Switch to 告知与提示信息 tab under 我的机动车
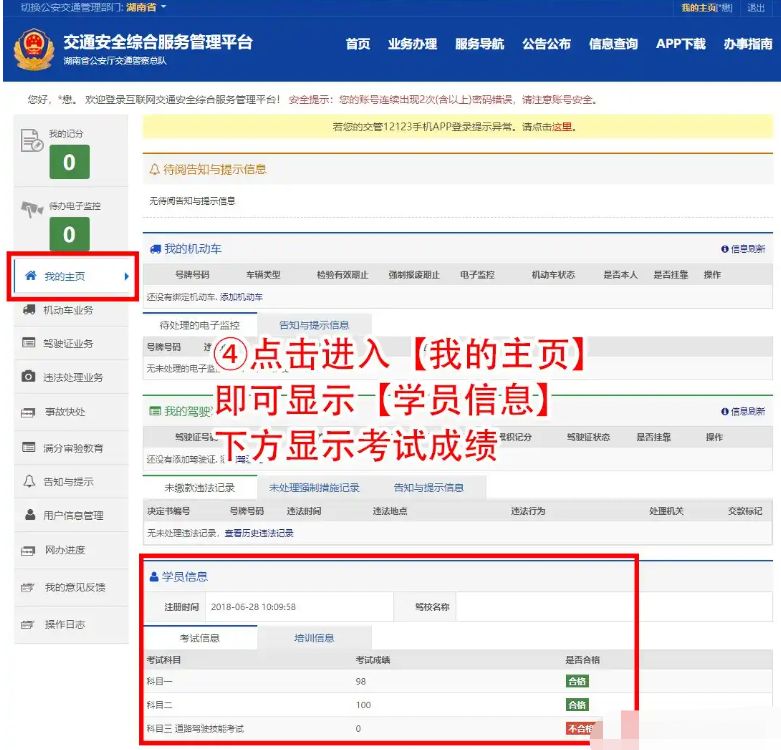 [x=314, y=325]
